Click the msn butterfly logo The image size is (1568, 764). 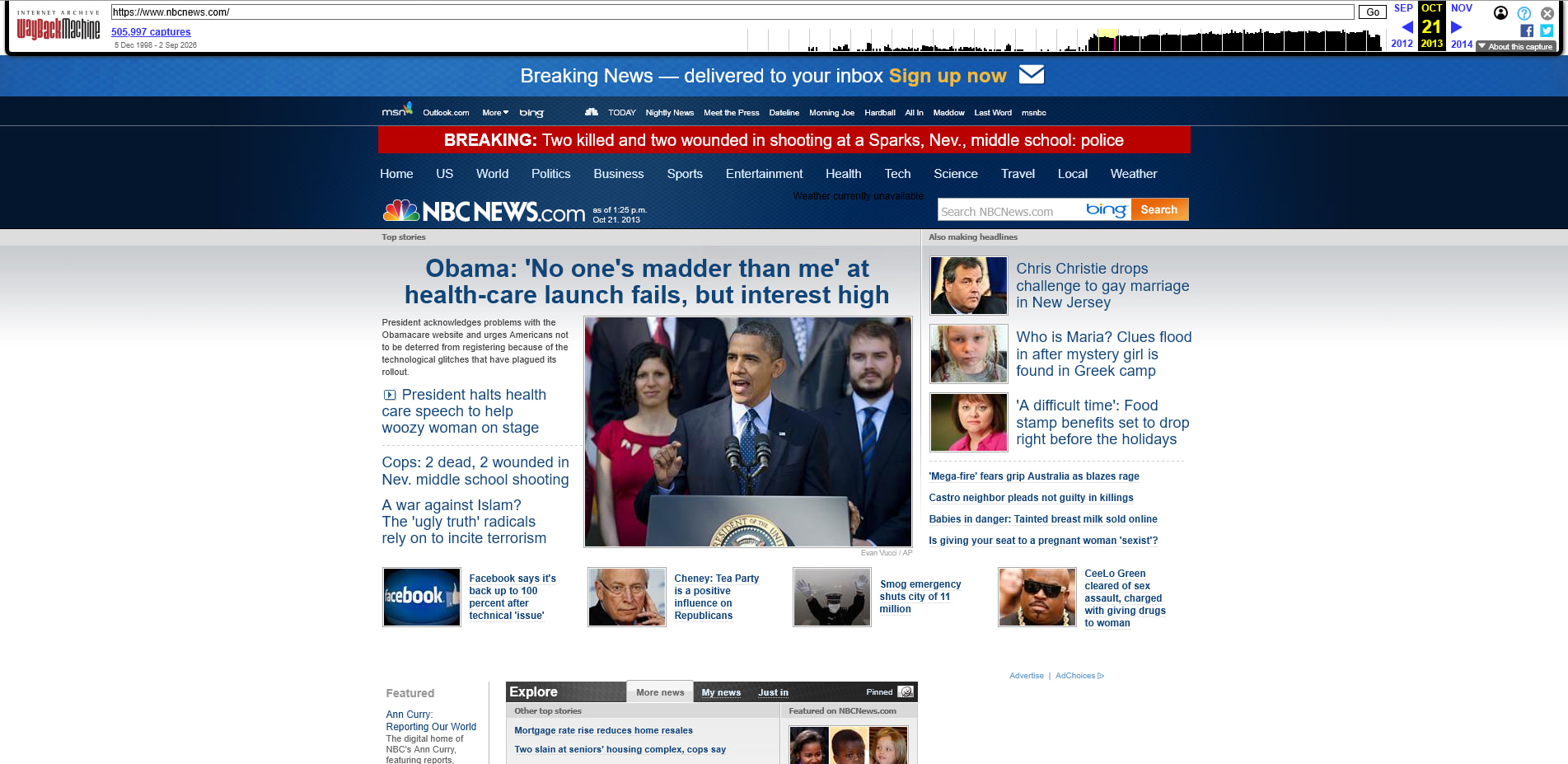click(x=397, y=110)
